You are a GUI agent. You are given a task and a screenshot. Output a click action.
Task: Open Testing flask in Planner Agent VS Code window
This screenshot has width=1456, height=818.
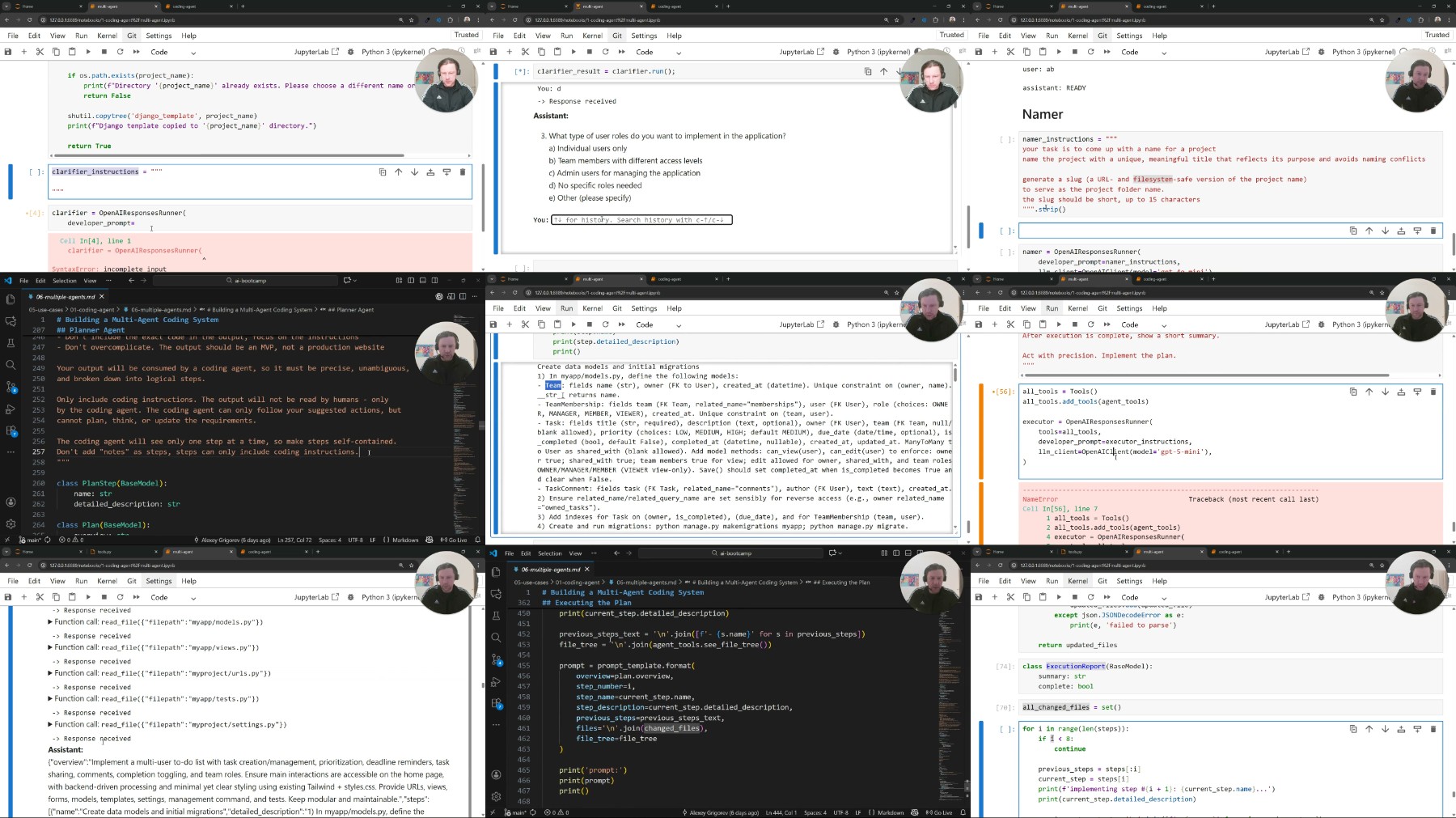[x=11, y=343]
